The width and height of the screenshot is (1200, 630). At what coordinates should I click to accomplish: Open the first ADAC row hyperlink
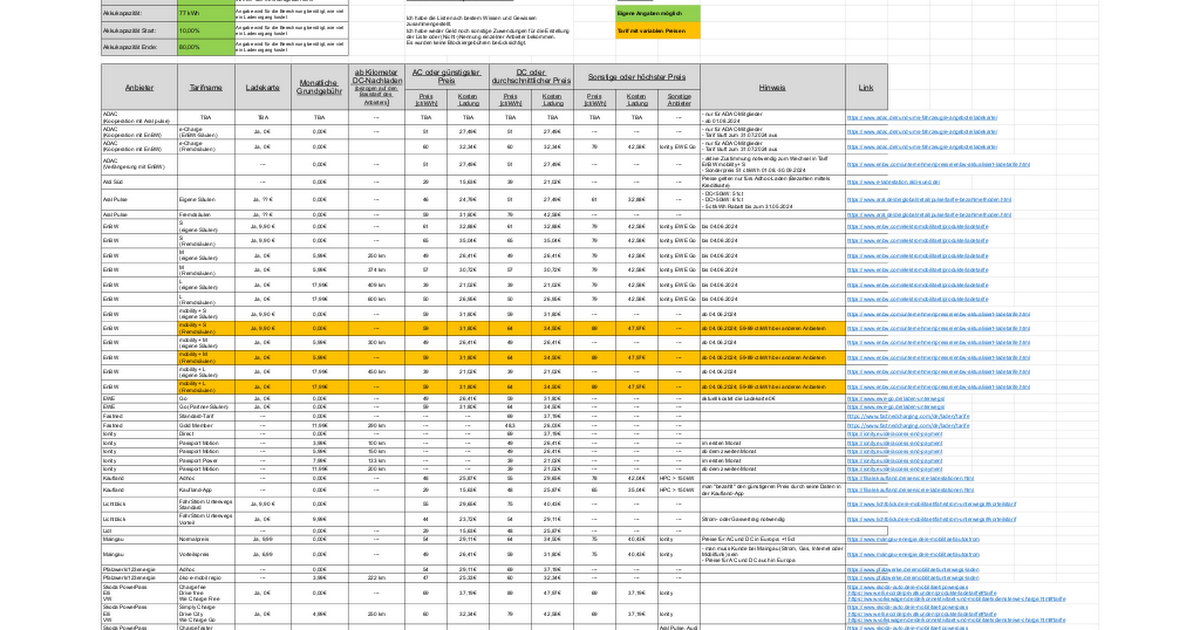[921, 117]
